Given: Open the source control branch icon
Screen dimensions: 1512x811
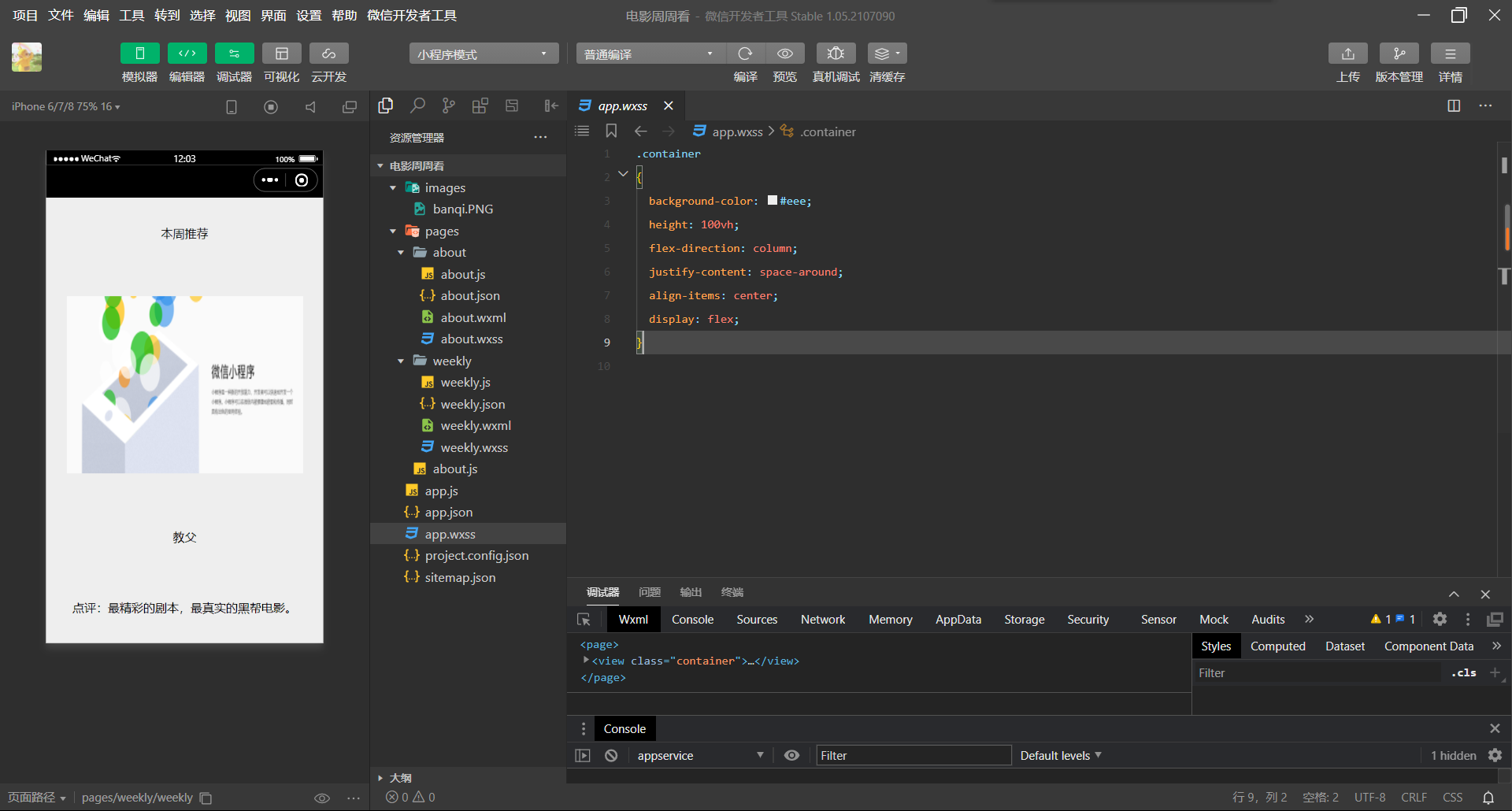Looking at the screenshot, I should [449, 106].
